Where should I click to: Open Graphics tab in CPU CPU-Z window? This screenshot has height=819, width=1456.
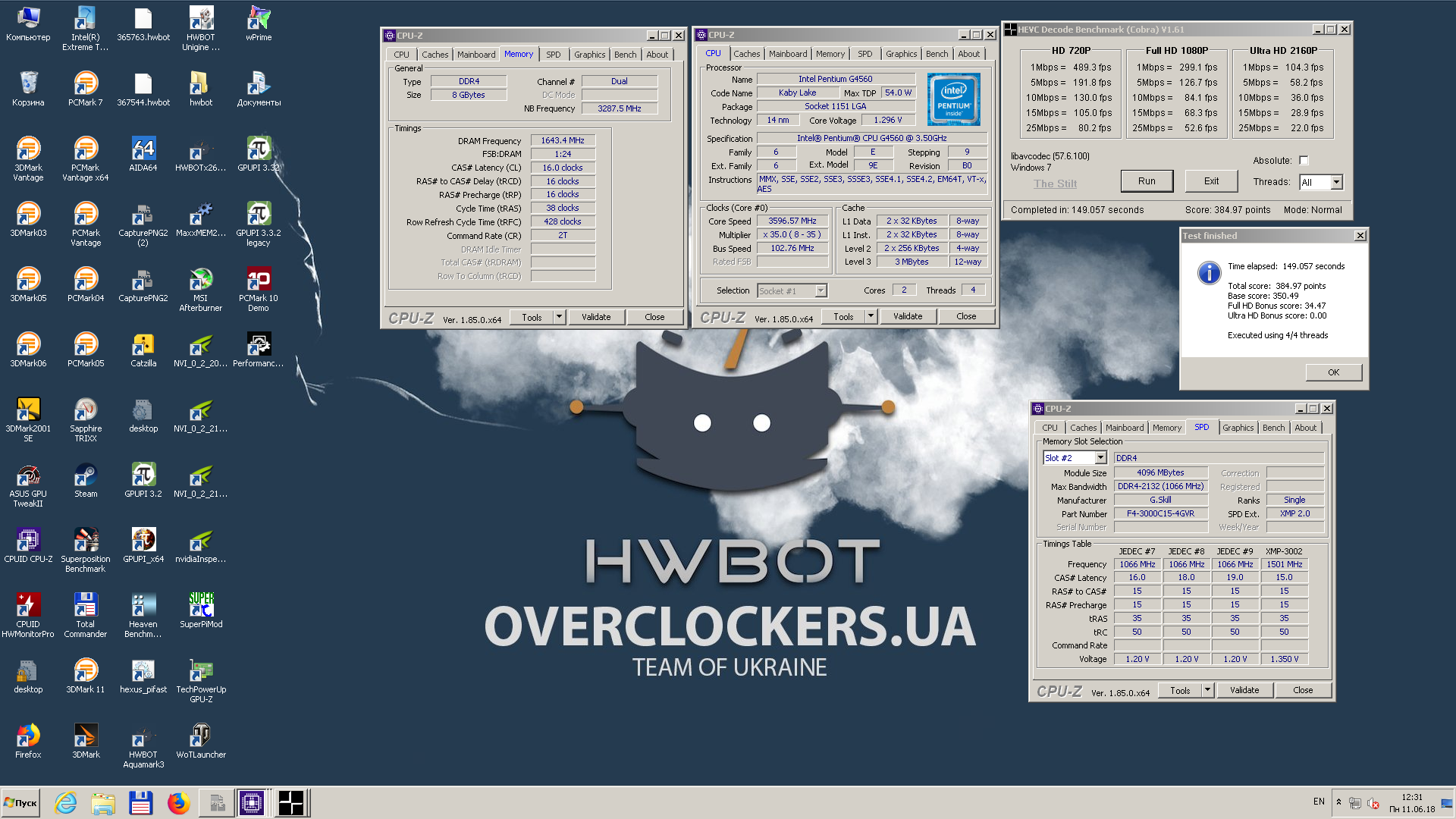coord(901,54)
